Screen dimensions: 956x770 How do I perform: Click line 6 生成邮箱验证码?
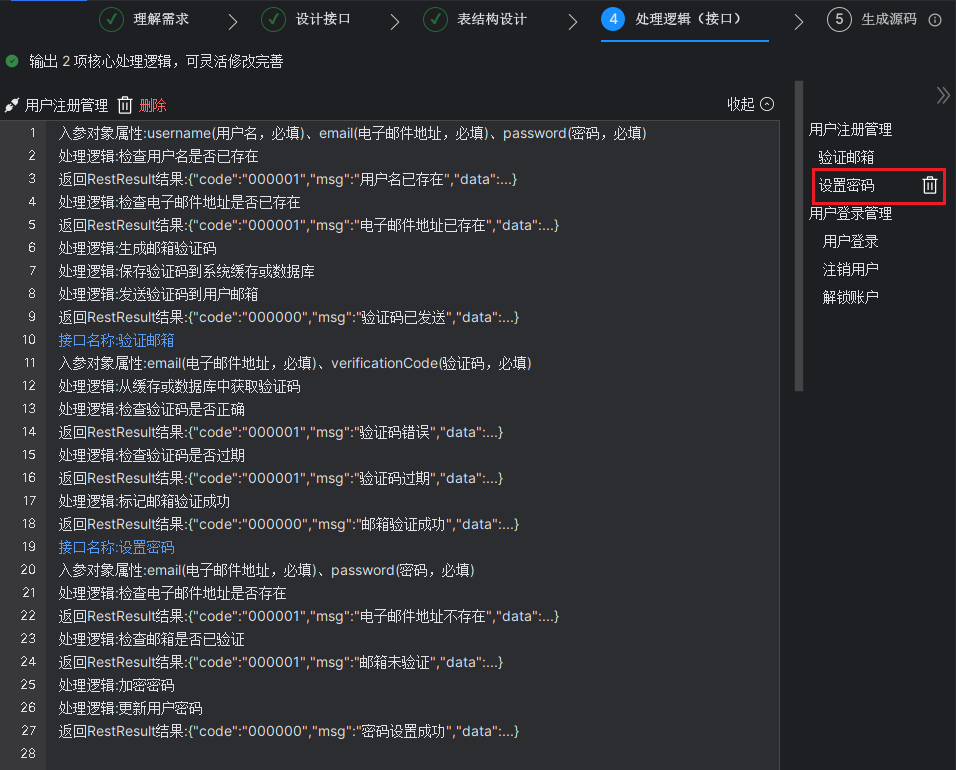click(x=137, y=248)
